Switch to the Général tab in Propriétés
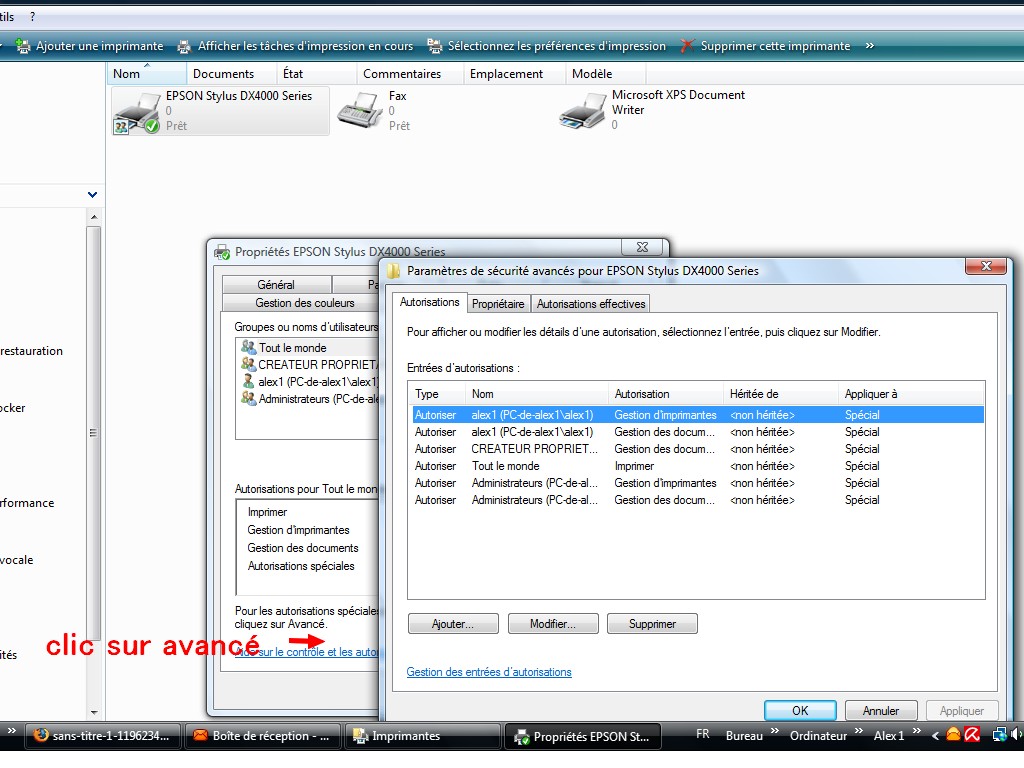This screenshot has height=768, width=1024. click(x=276, y=285)
